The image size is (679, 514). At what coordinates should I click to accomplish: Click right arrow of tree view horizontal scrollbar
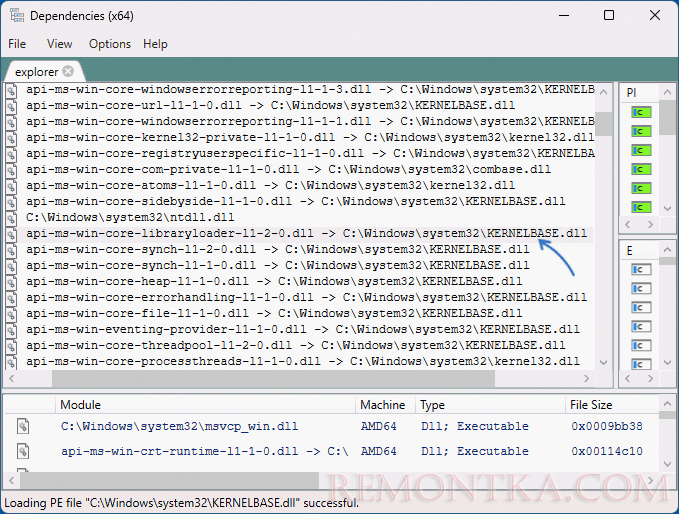point(587,378)
